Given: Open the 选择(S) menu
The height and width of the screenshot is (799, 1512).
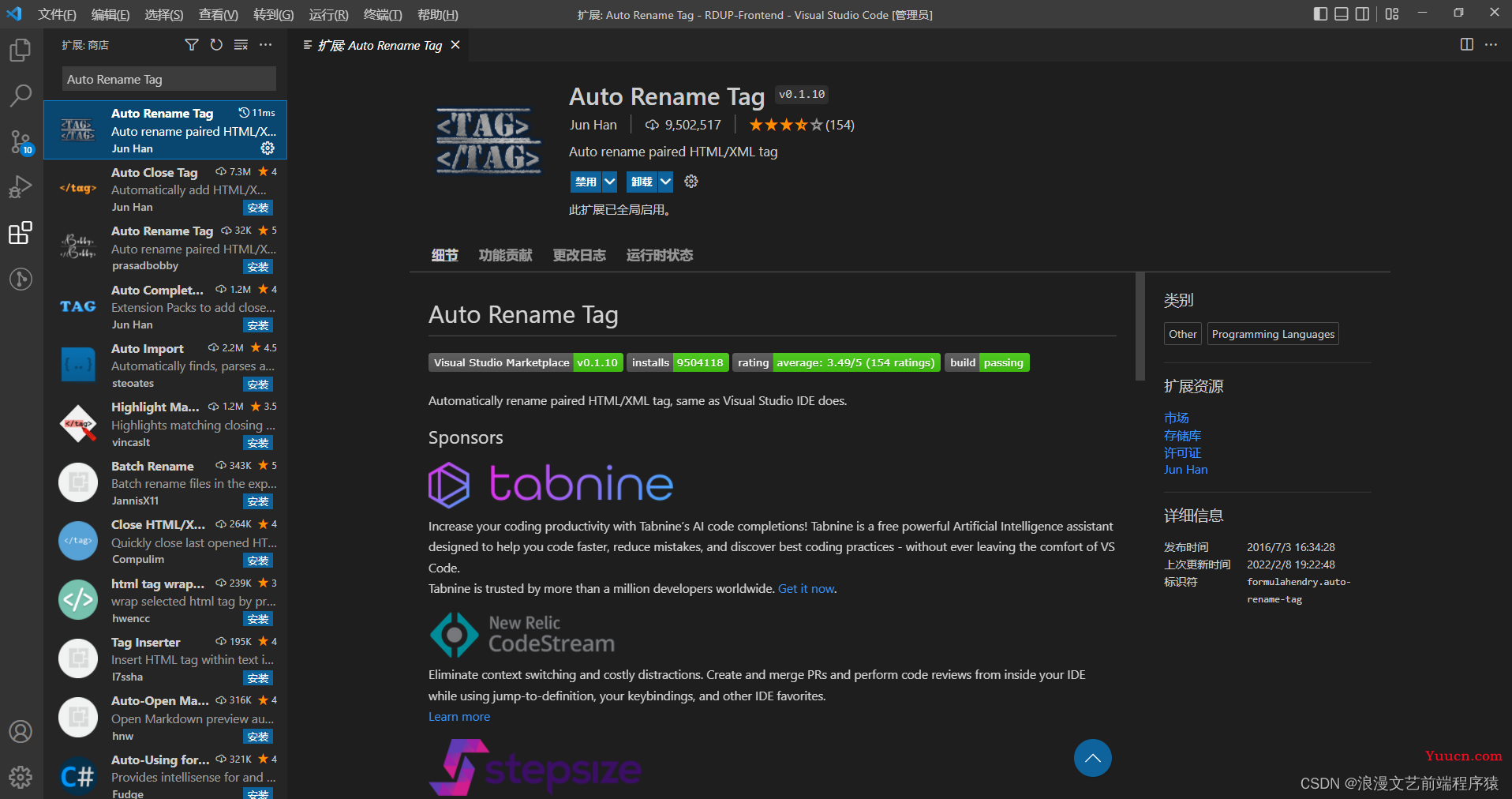Looking at the screenshot, I should tap(164, 15).
